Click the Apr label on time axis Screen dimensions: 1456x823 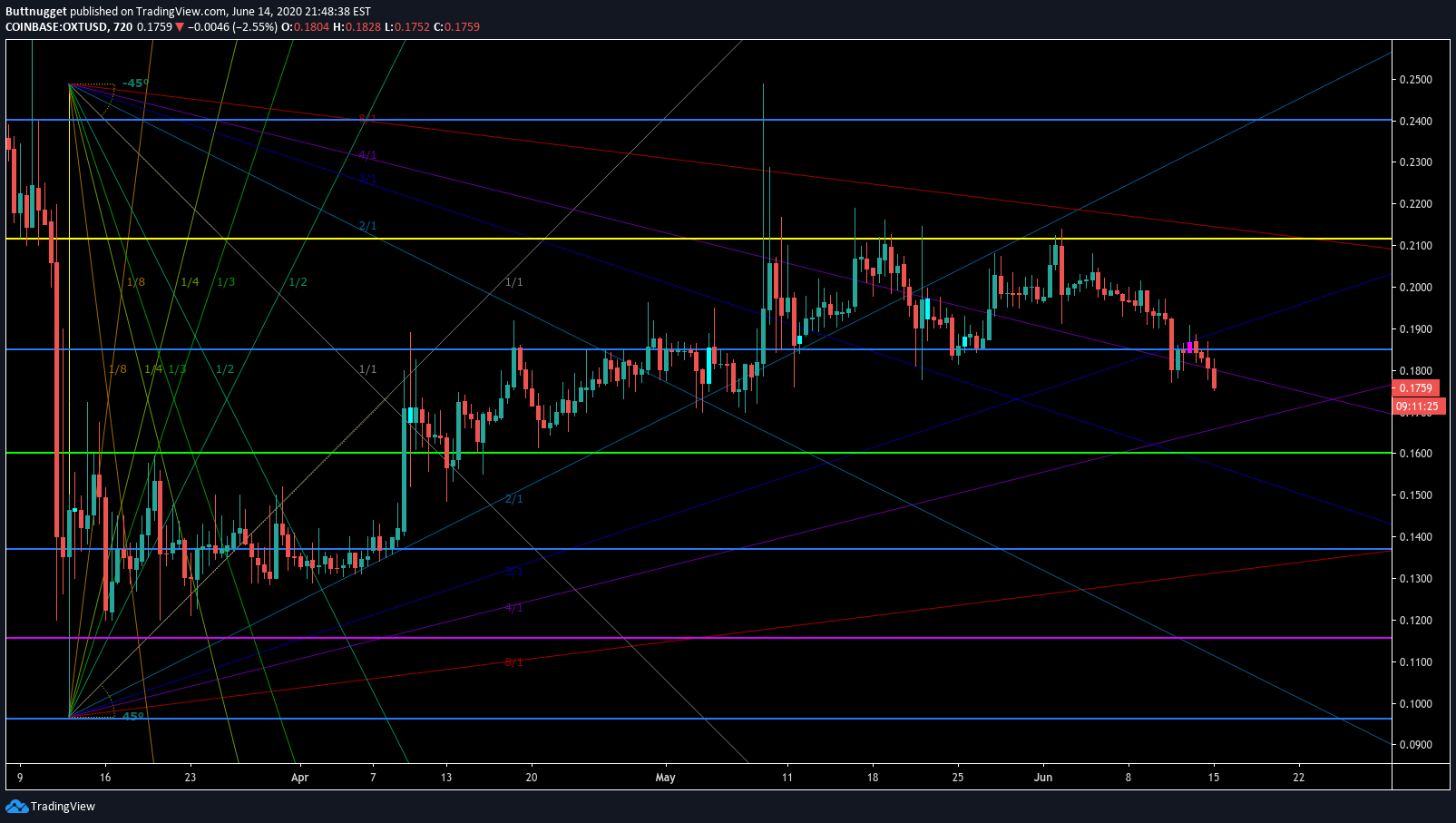300,778
